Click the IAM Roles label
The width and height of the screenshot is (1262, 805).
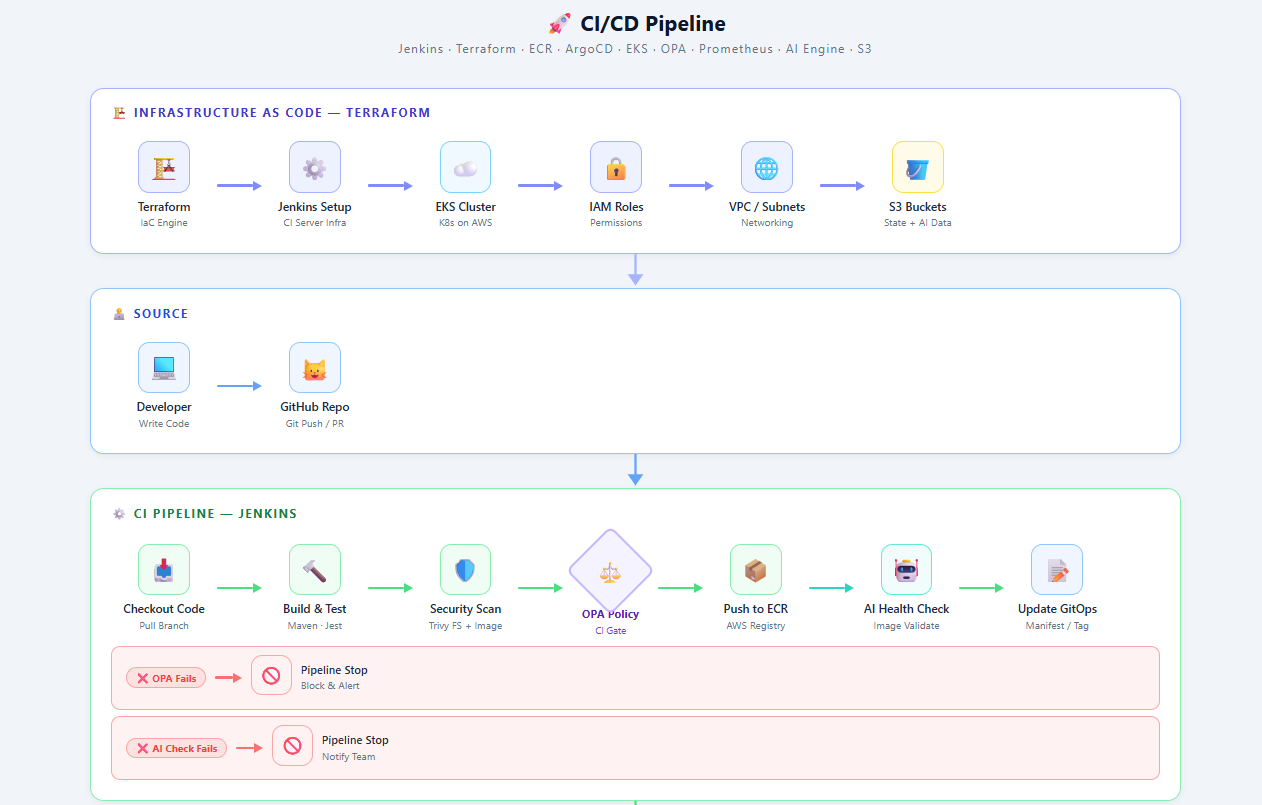(x=616, y=207)
